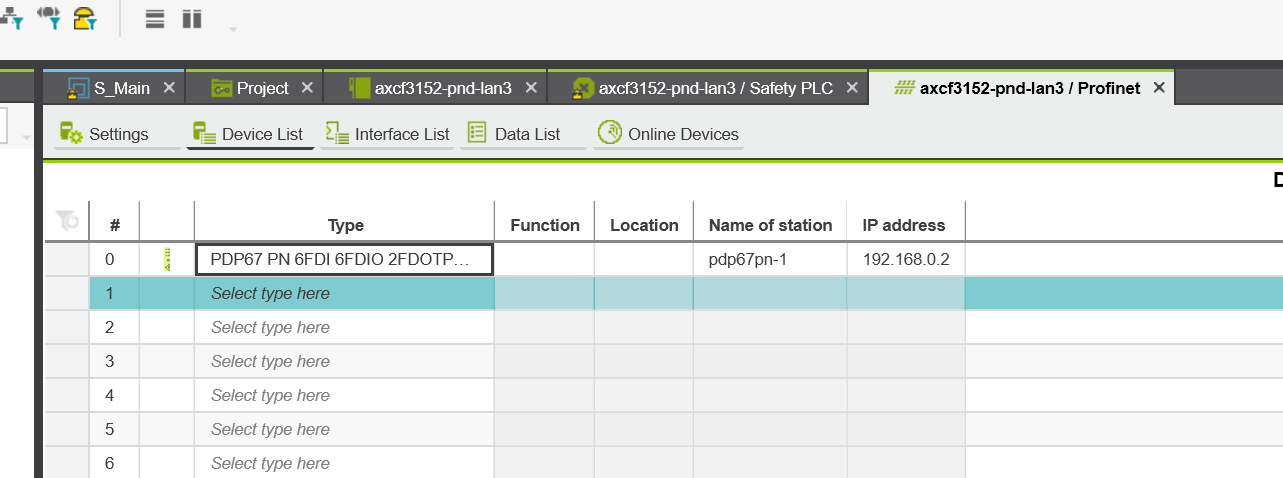Image resolution: width=1283 pixels, height=478 pixels.
Task: Select the axcf3152-pnd-lan3 / Profinet tab
Action: pos(1030,88)
